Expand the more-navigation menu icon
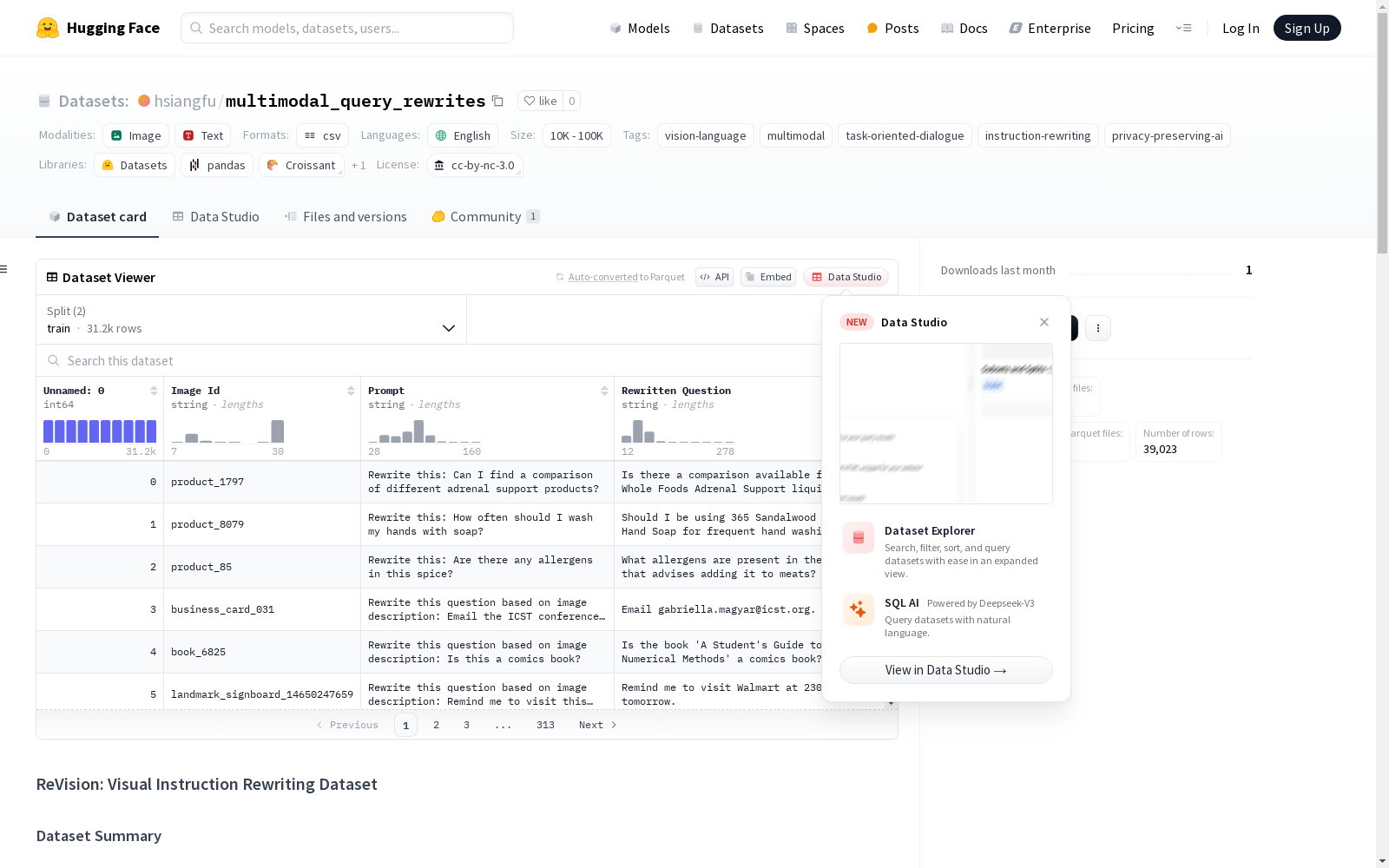Viewport: 1389px width, 868px height. tap(1183, 28)
